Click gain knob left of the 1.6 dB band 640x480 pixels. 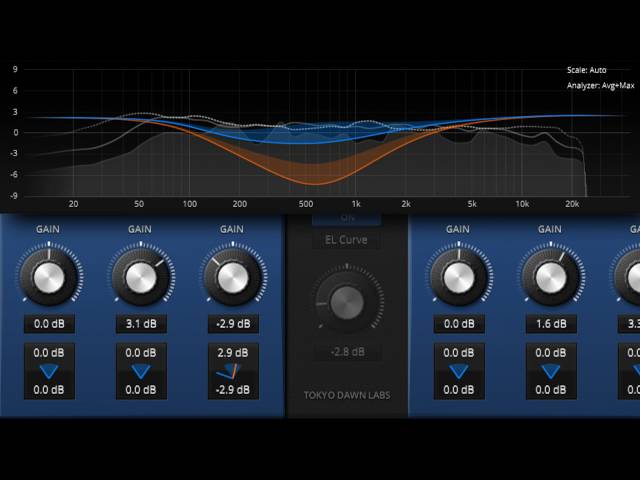point(459,278)
